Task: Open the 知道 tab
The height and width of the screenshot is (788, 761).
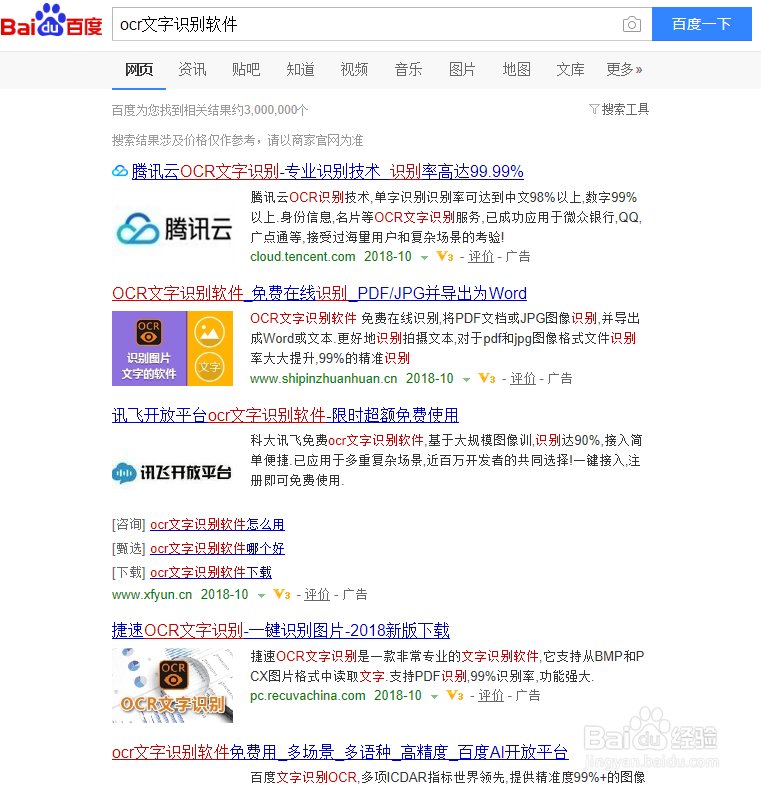Action: 300,69
